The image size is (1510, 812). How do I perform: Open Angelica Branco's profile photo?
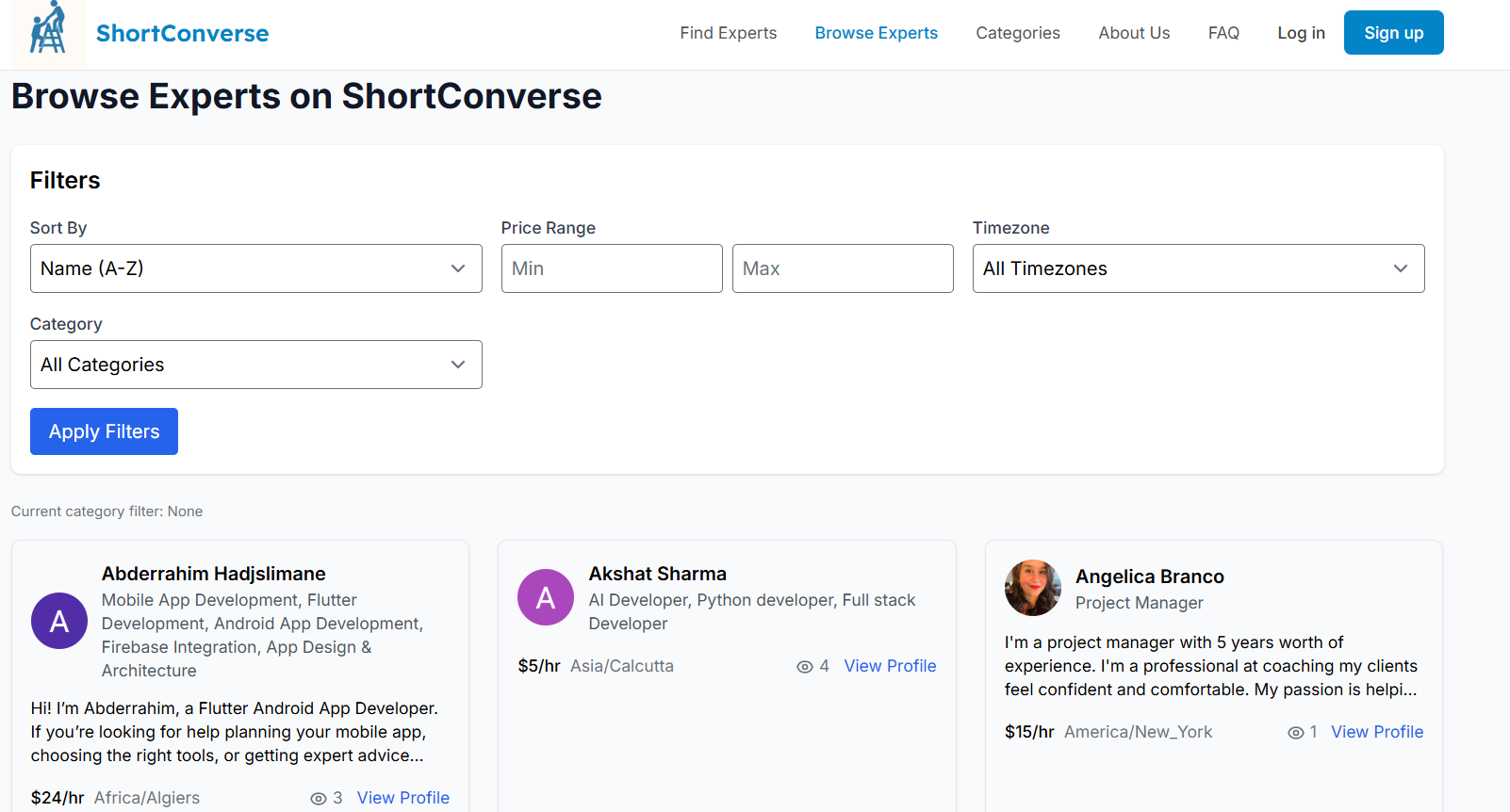1032,588
